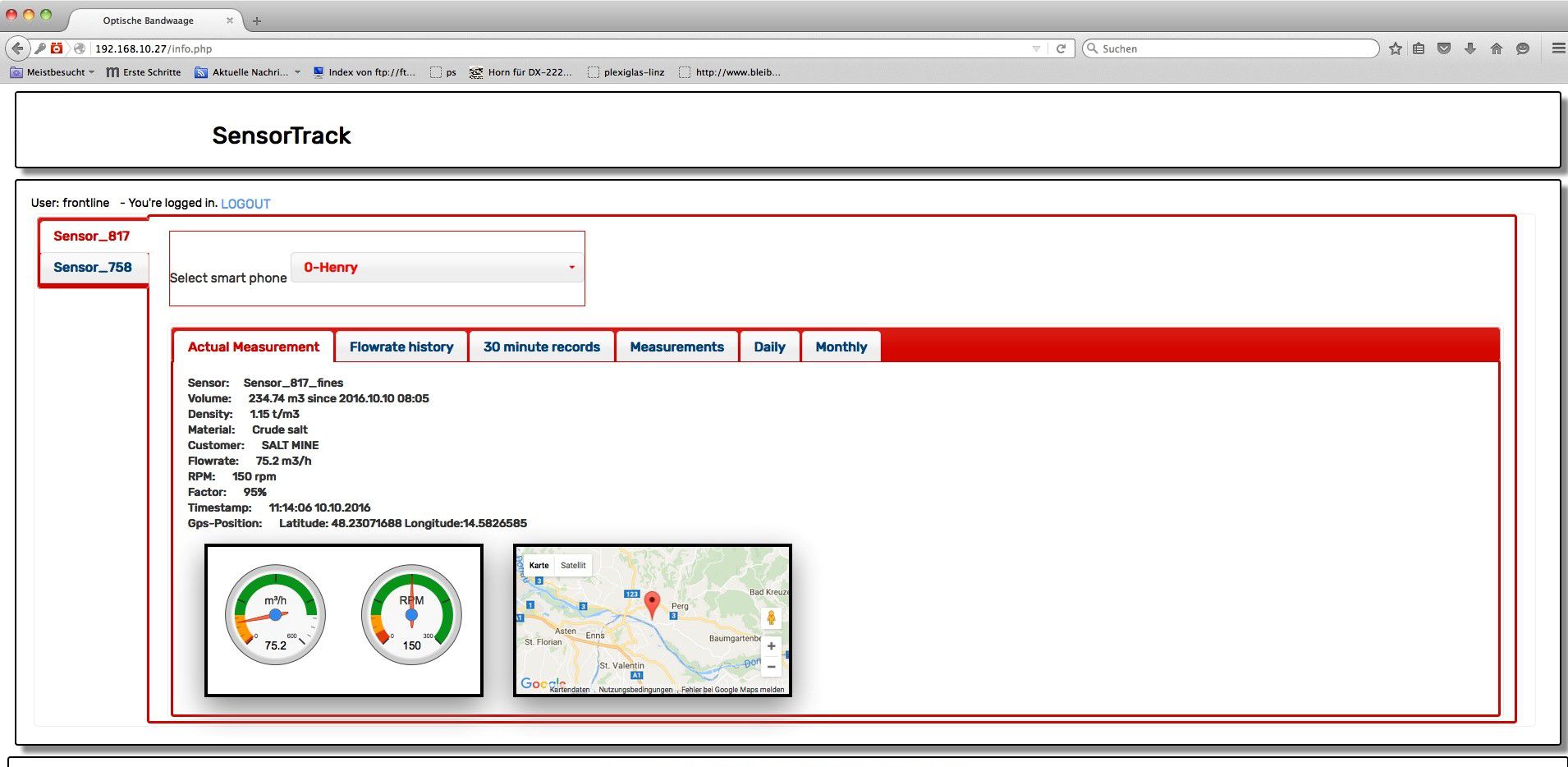
Task: Click the m³/h flowrate gauge
Action: click(x=275, y=614)
